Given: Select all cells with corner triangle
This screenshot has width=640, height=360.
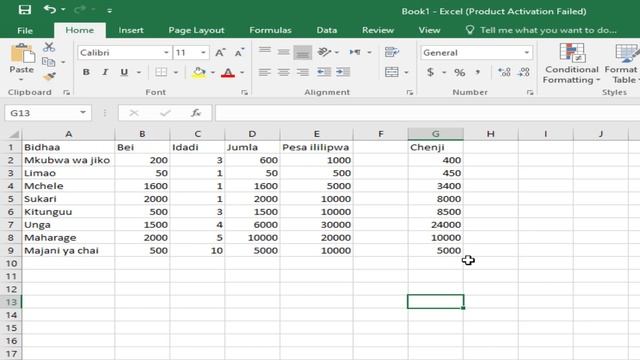Looking at the screenshot, I should [13, 134].
